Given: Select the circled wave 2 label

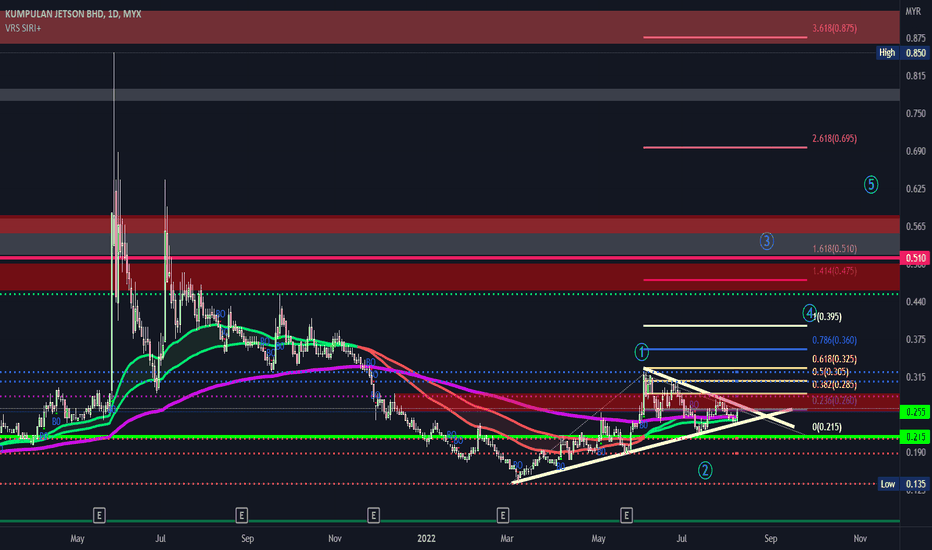Looking at the screenshot, I should 704,470.
